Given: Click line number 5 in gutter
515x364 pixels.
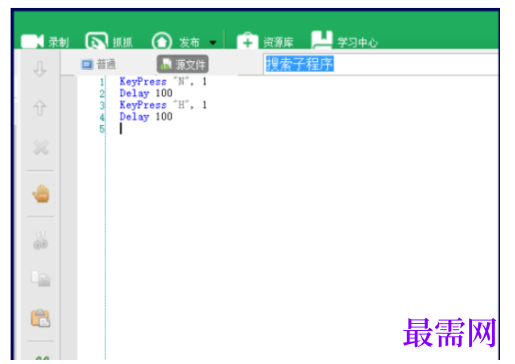Looking at the screenshot, I should pos(102,129).
